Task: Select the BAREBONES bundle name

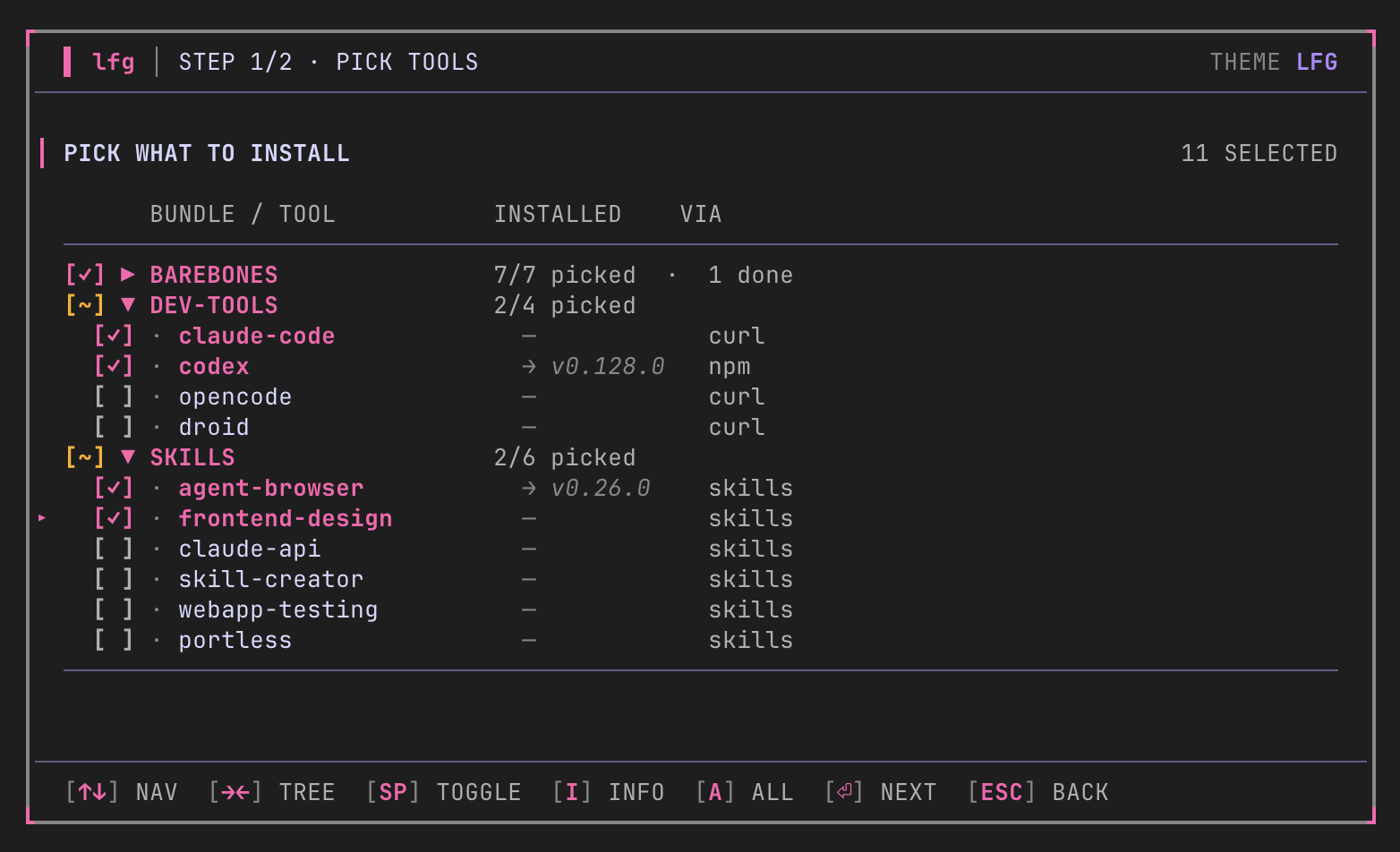Action: pos(214,275)
